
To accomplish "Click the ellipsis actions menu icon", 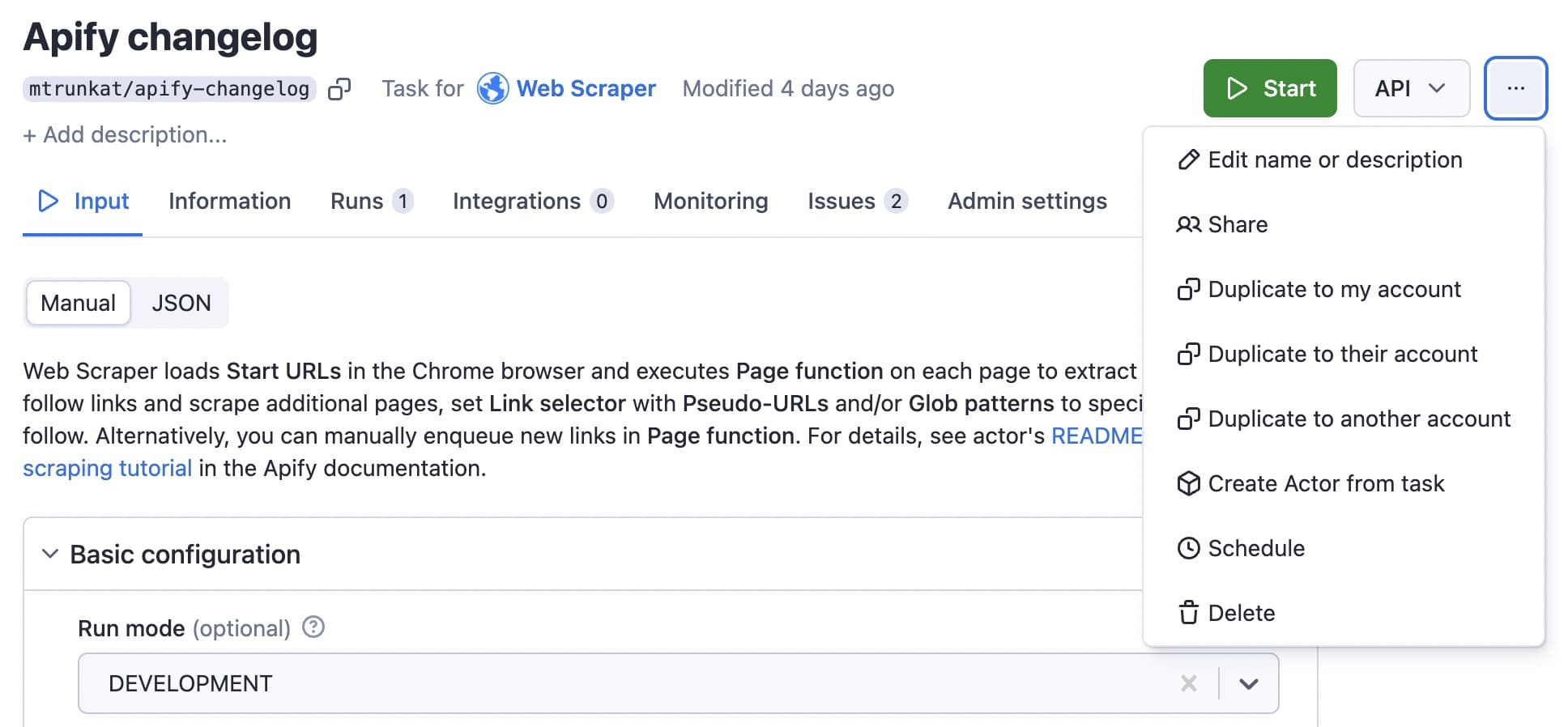I will pyautogui.click(x=1515, y=88).
